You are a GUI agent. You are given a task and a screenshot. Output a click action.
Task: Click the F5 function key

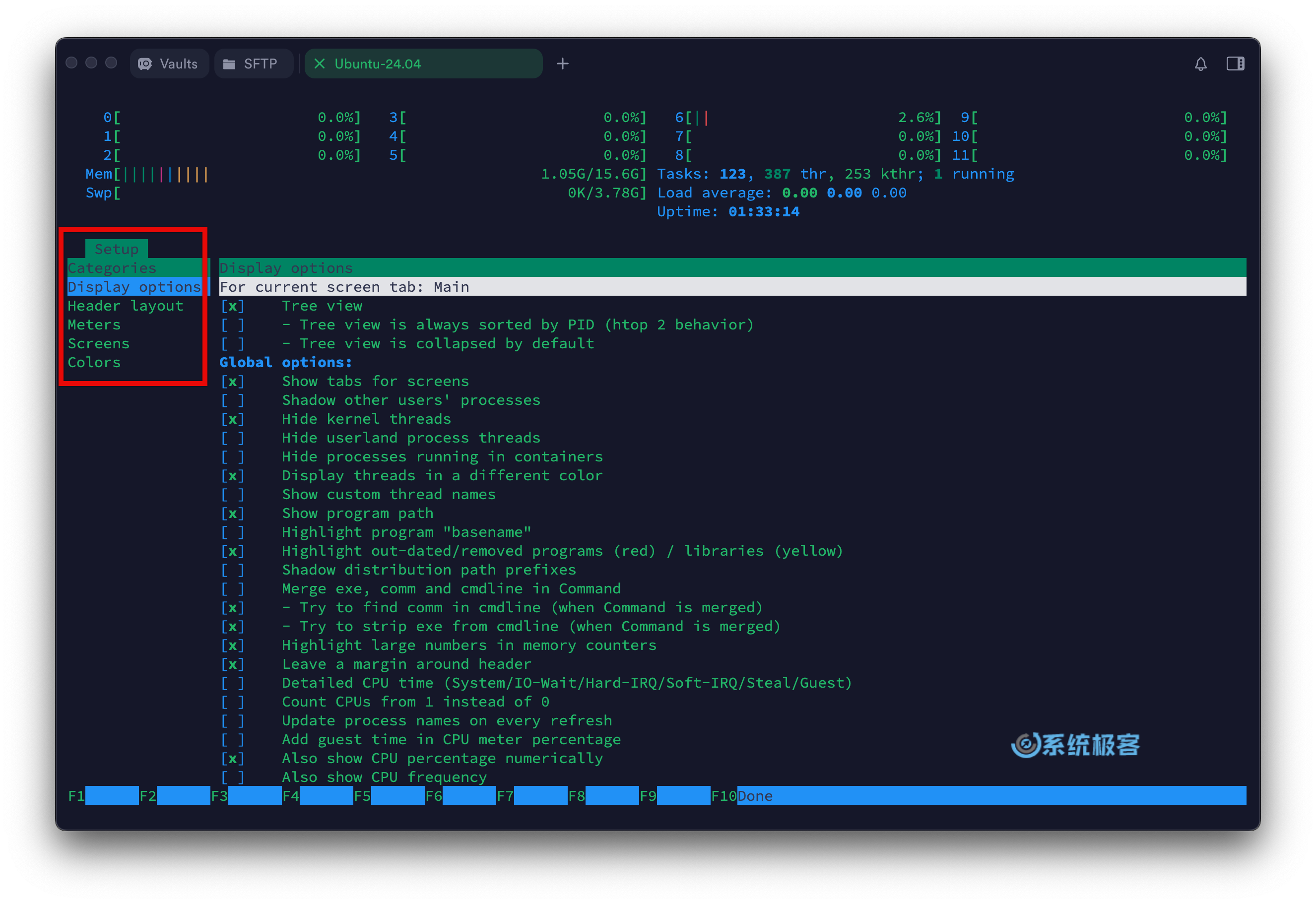389,796
